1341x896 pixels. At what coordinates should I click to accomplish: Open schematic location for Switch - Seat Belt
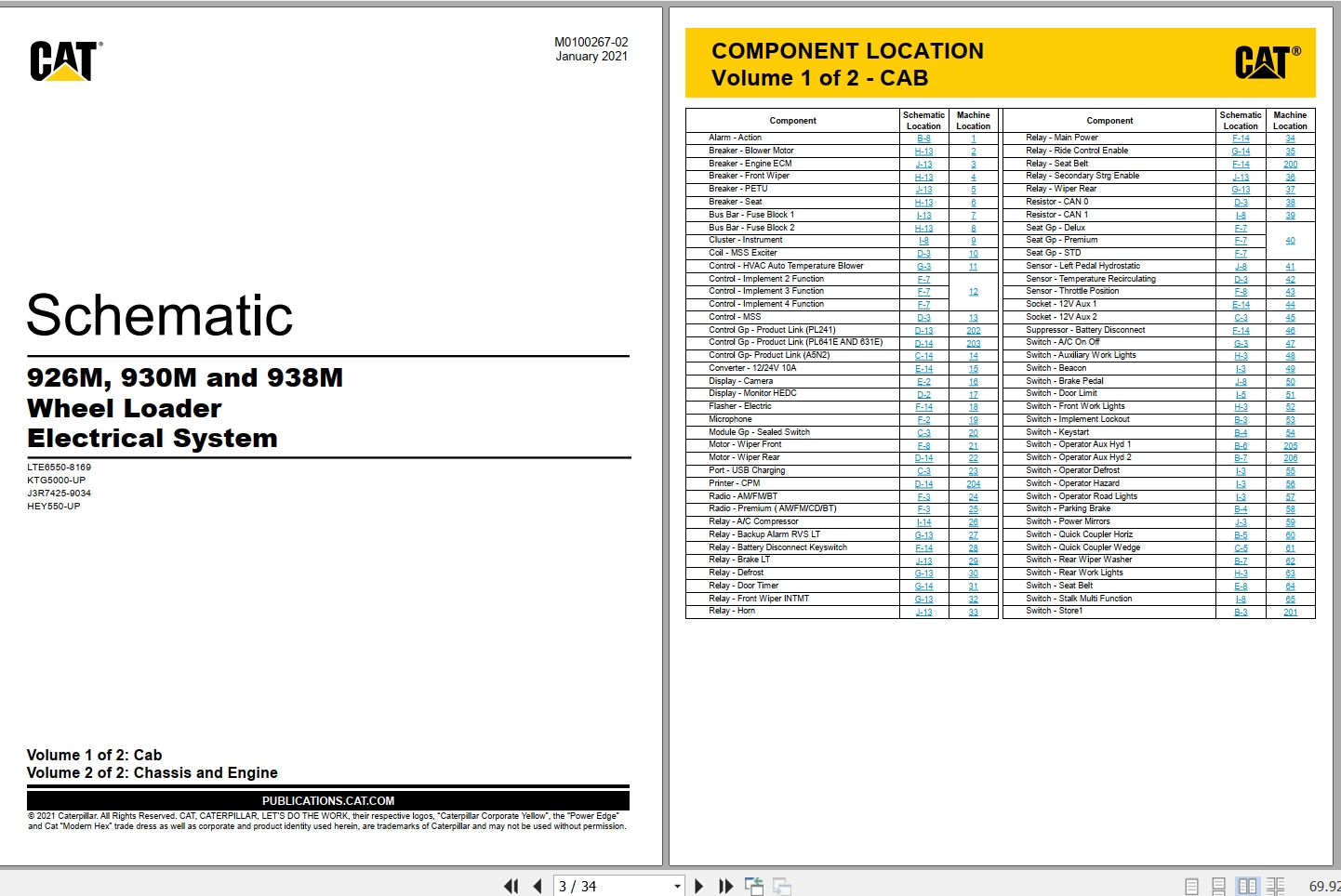[1241, 586]
